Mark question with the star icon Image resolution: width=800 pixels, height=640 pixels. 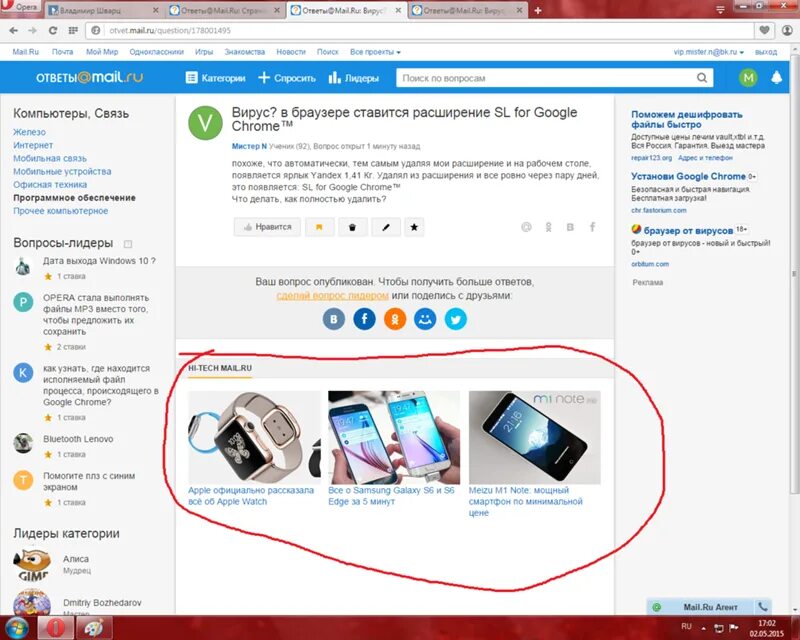coord(414,227)
